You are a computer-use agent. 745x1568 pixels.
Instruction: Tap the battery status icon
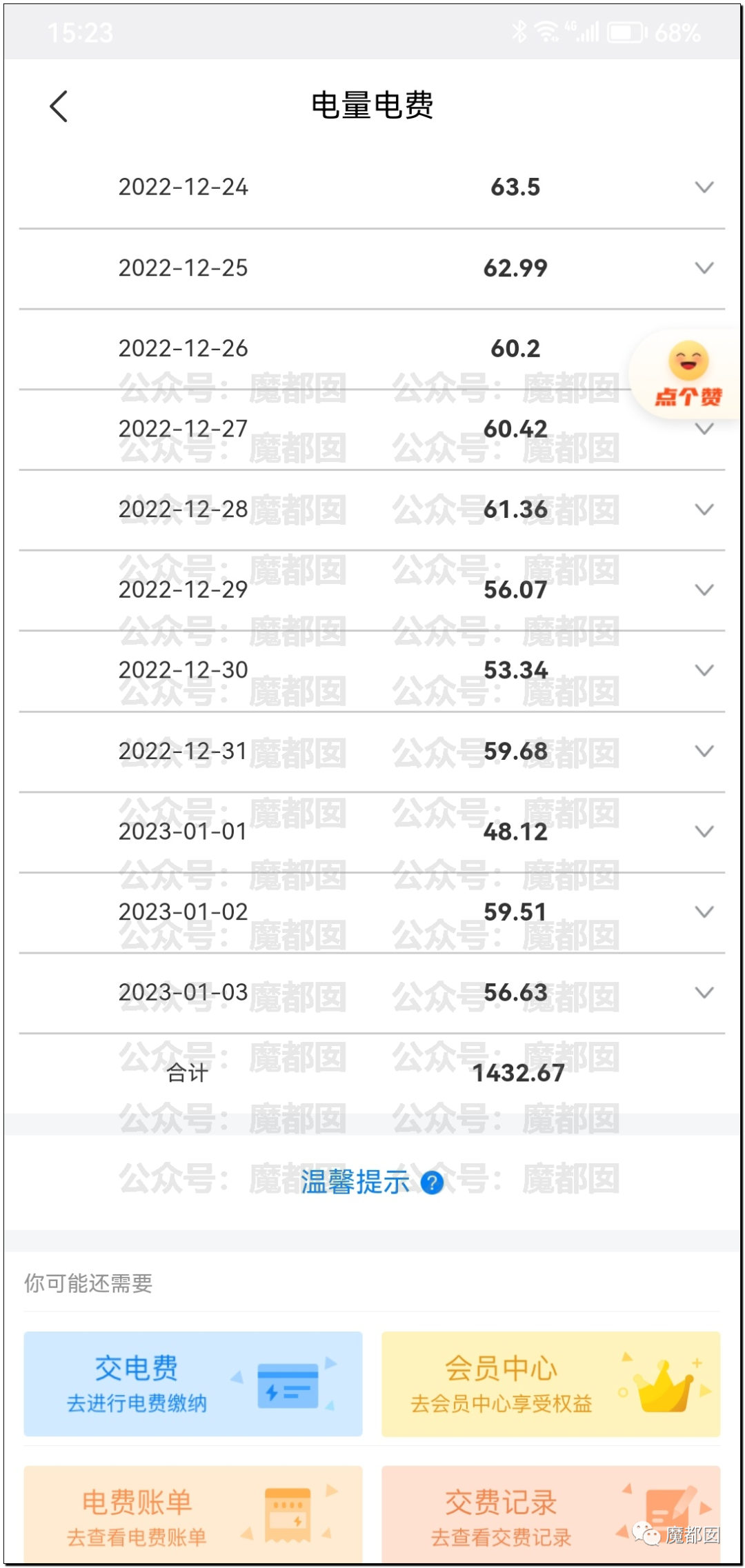coord(625,32)
